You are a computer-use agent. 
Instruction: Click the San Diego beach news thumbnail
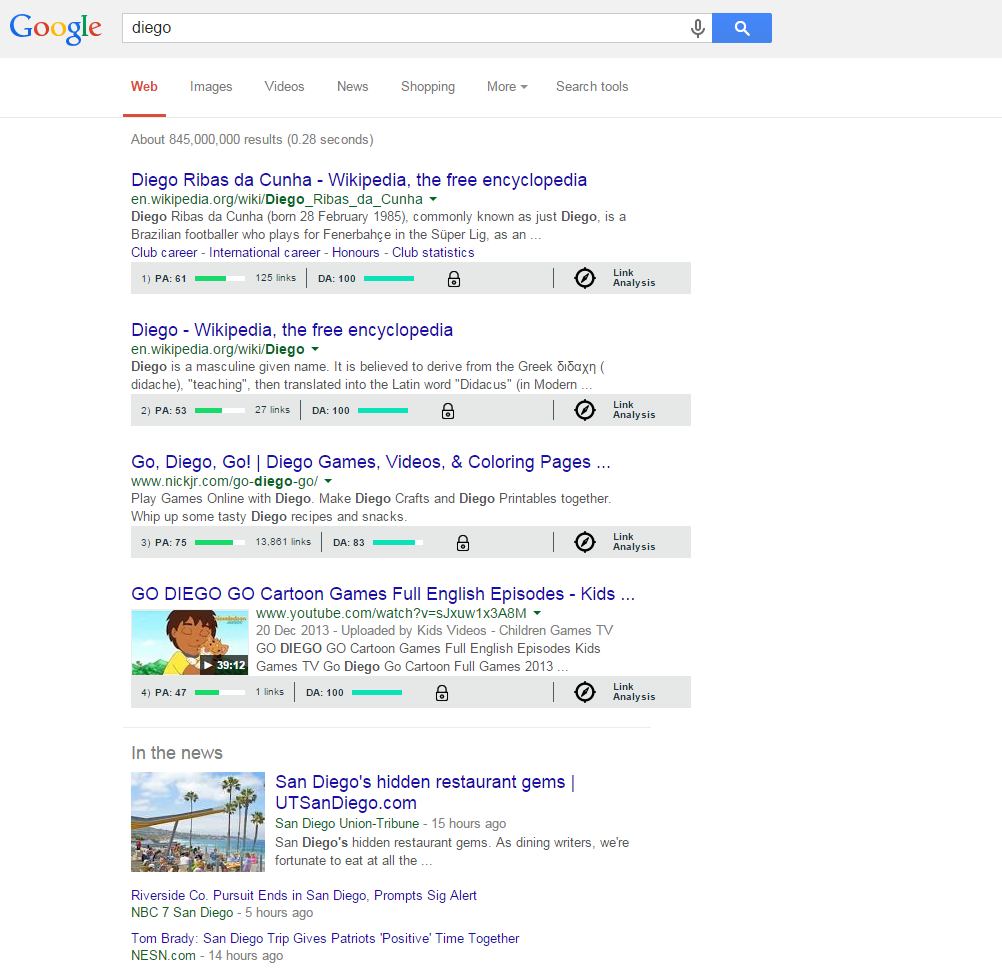point(198,822)
